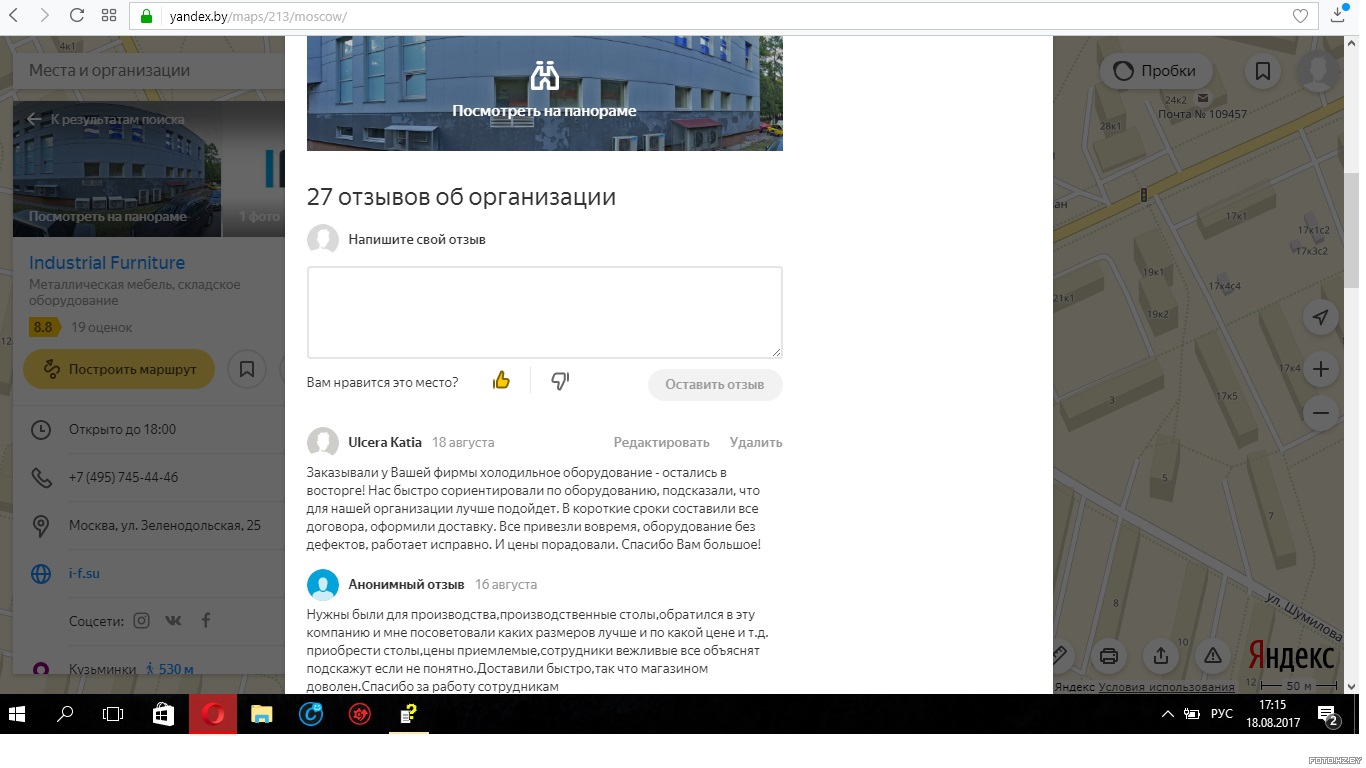Open browser downloads arrow icon
This screenshot has width=1366, height=768.
[x=1340, y=16]
